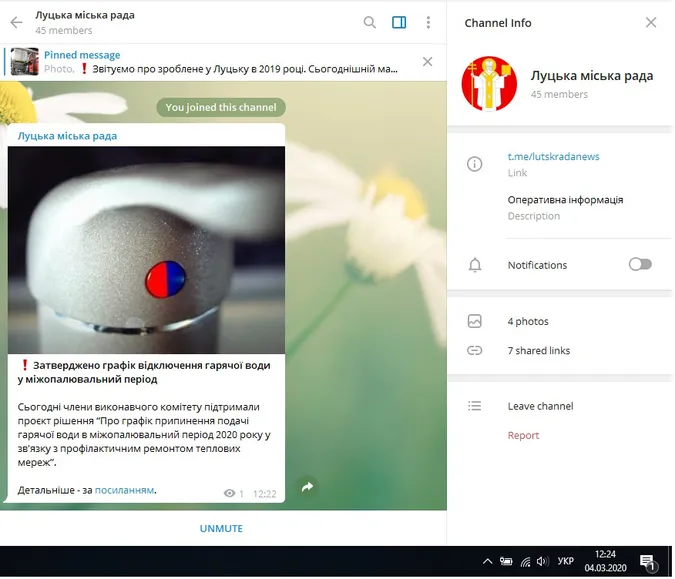Click the post headline about hot water schedule
The height and width of the screenshot is (579, 675).
click(x=144, y=372)
